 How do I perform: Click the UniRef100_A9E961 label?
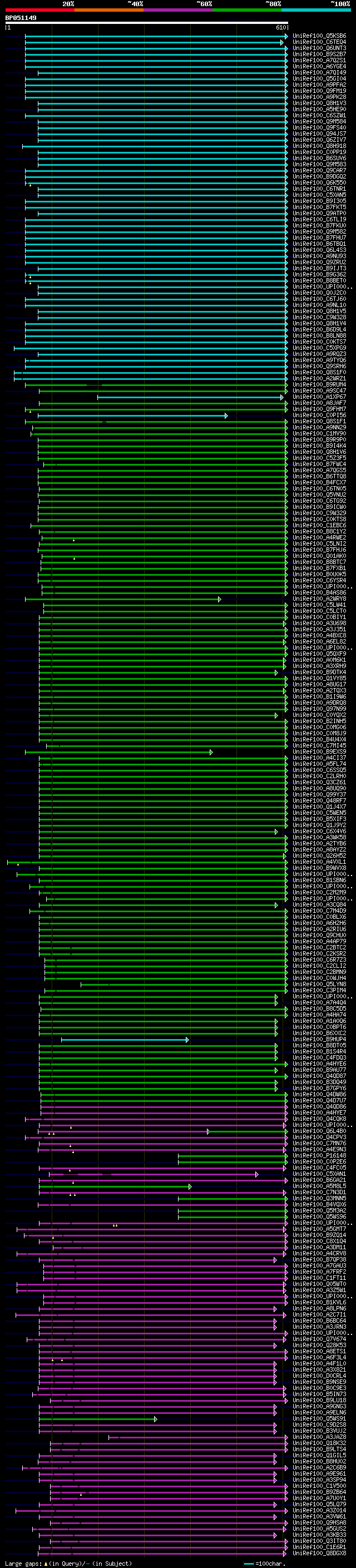click(319, 1473)
